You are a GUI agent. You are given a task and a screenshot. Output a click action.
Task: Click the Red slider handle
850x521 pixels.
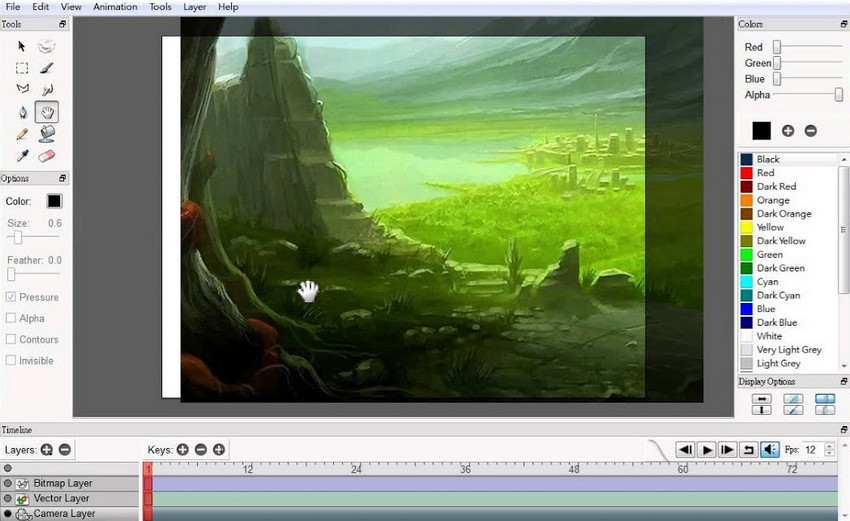click(x=777, y=47)
